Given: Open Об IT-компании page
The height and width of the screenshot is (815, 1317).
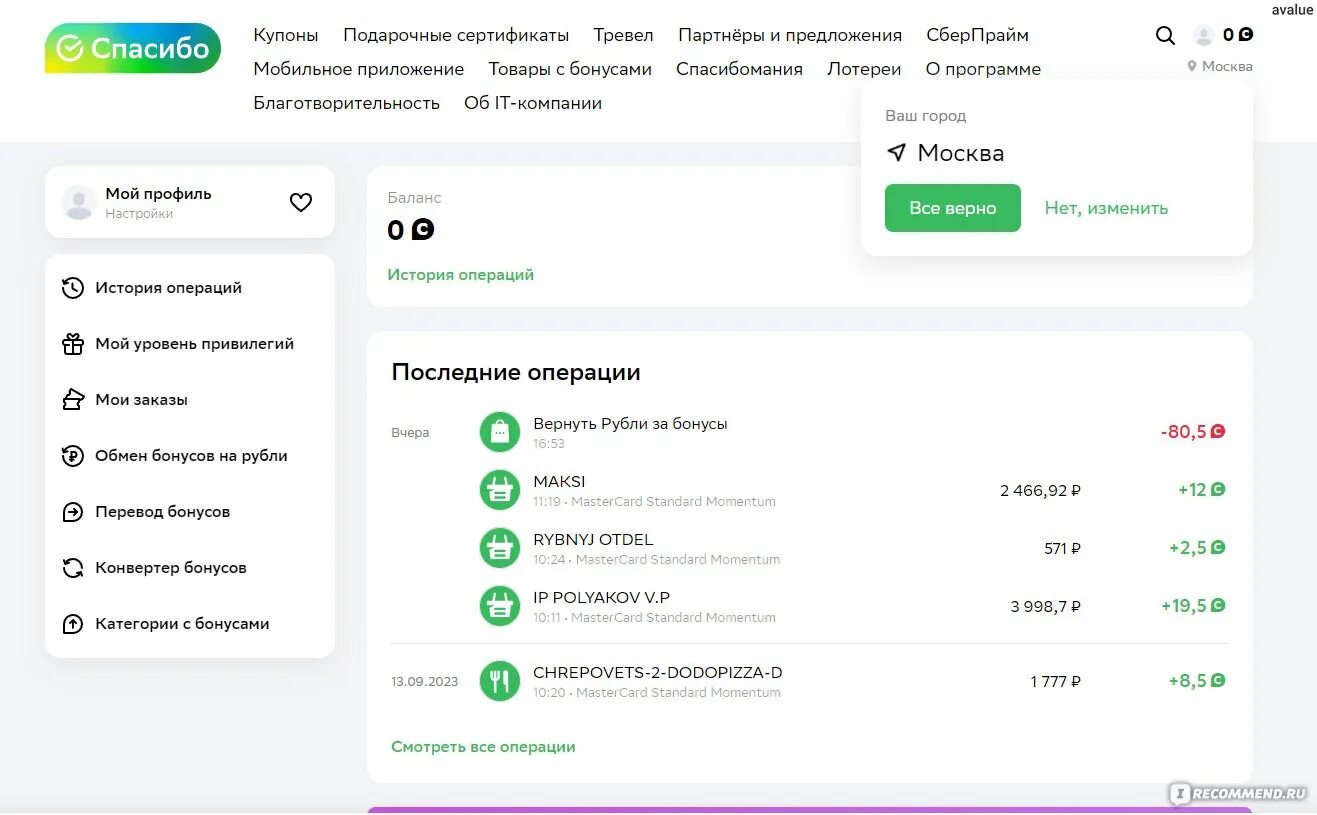Looking at the screenshot, I should tap(533, 103).
